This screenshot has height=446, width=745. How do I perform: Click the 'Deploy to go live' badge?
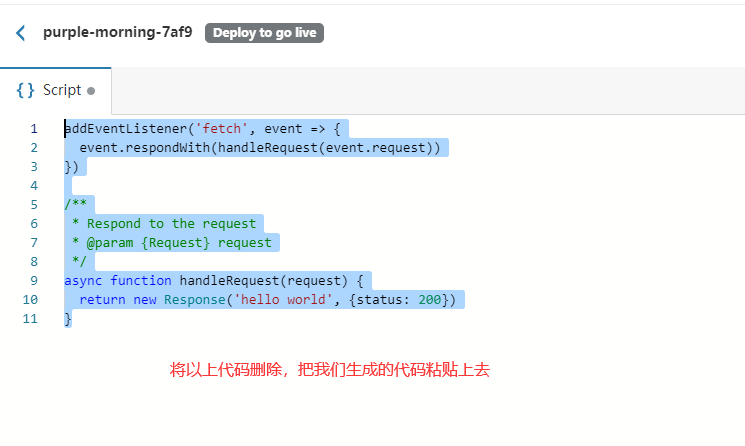tap(264, 33)
